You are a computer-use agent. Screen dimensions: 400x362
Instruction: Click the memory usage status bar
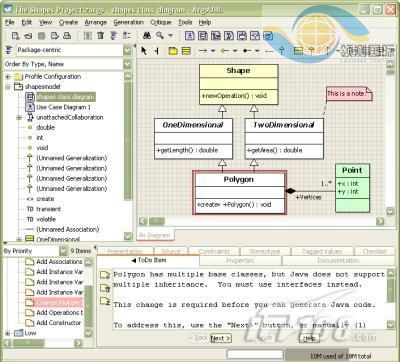340,356
